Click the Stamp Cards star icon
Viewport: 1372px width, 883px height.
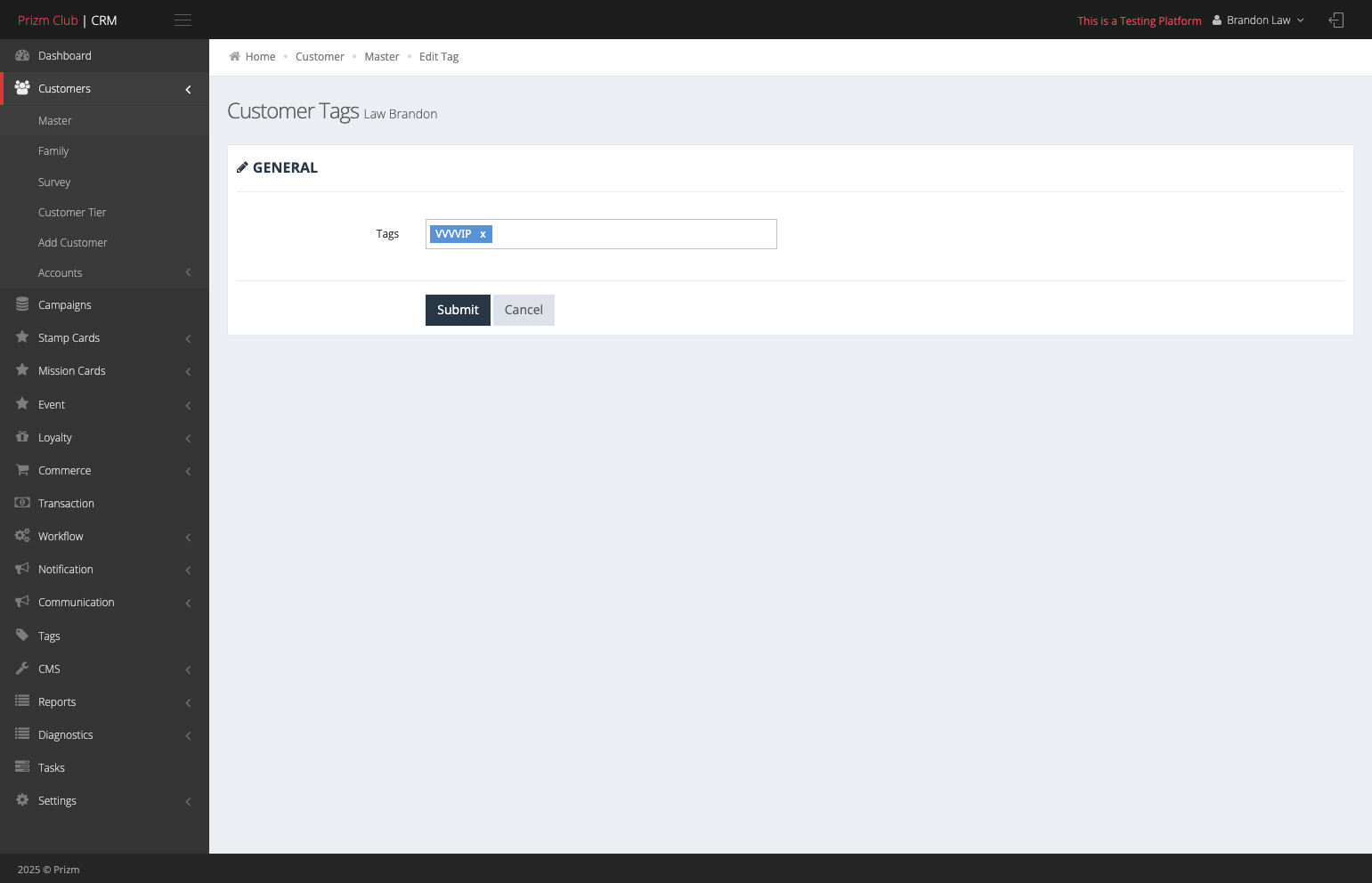click(22, 337)
